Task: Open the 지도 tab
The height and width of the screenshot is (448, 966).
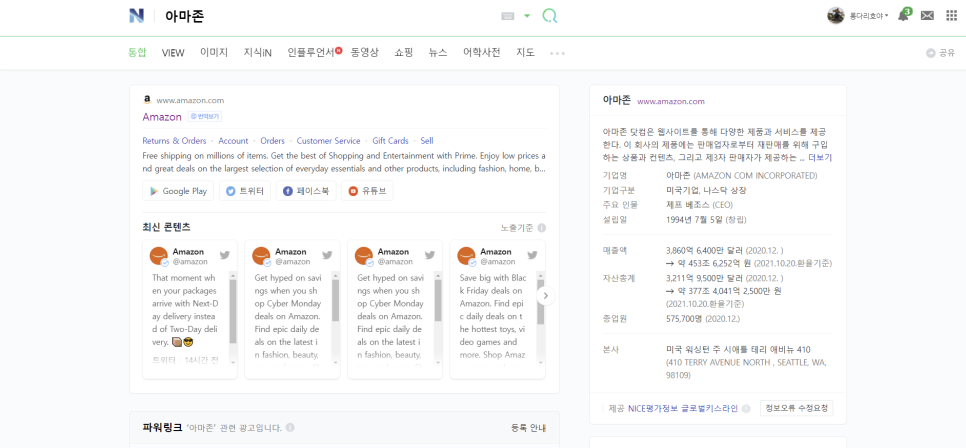Action: point(526,53)
